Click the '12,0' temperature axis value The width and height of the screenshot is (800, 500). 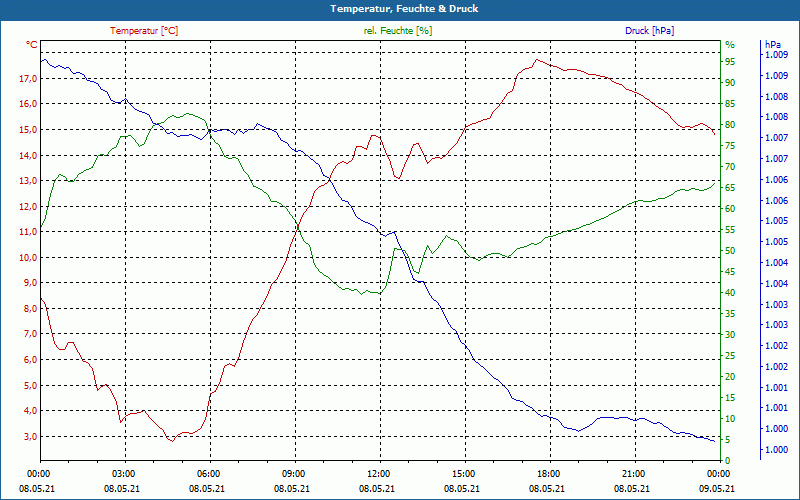[28, 207]
